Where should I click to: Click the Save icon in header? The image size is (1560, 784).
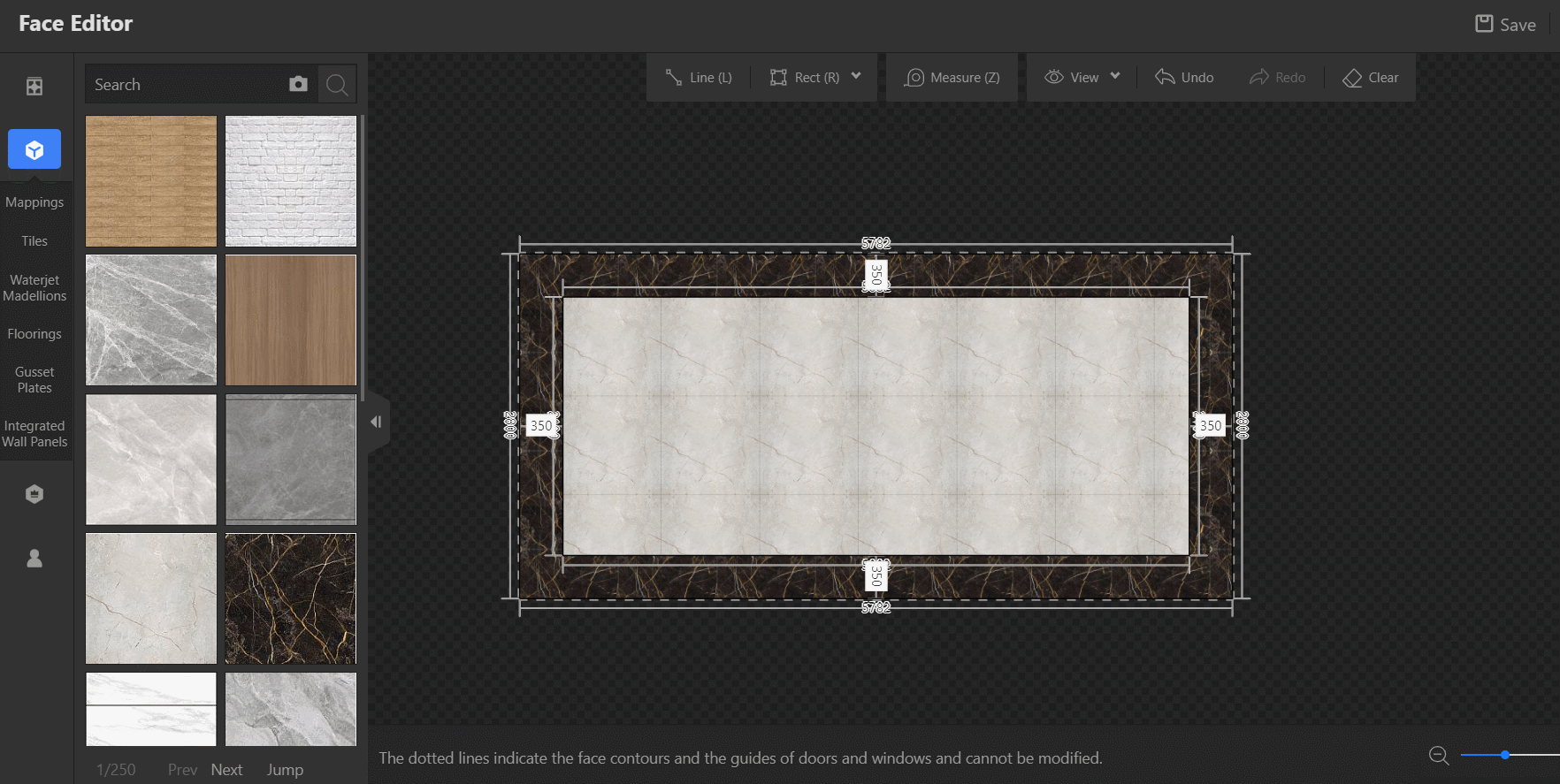click(1484, 24)
